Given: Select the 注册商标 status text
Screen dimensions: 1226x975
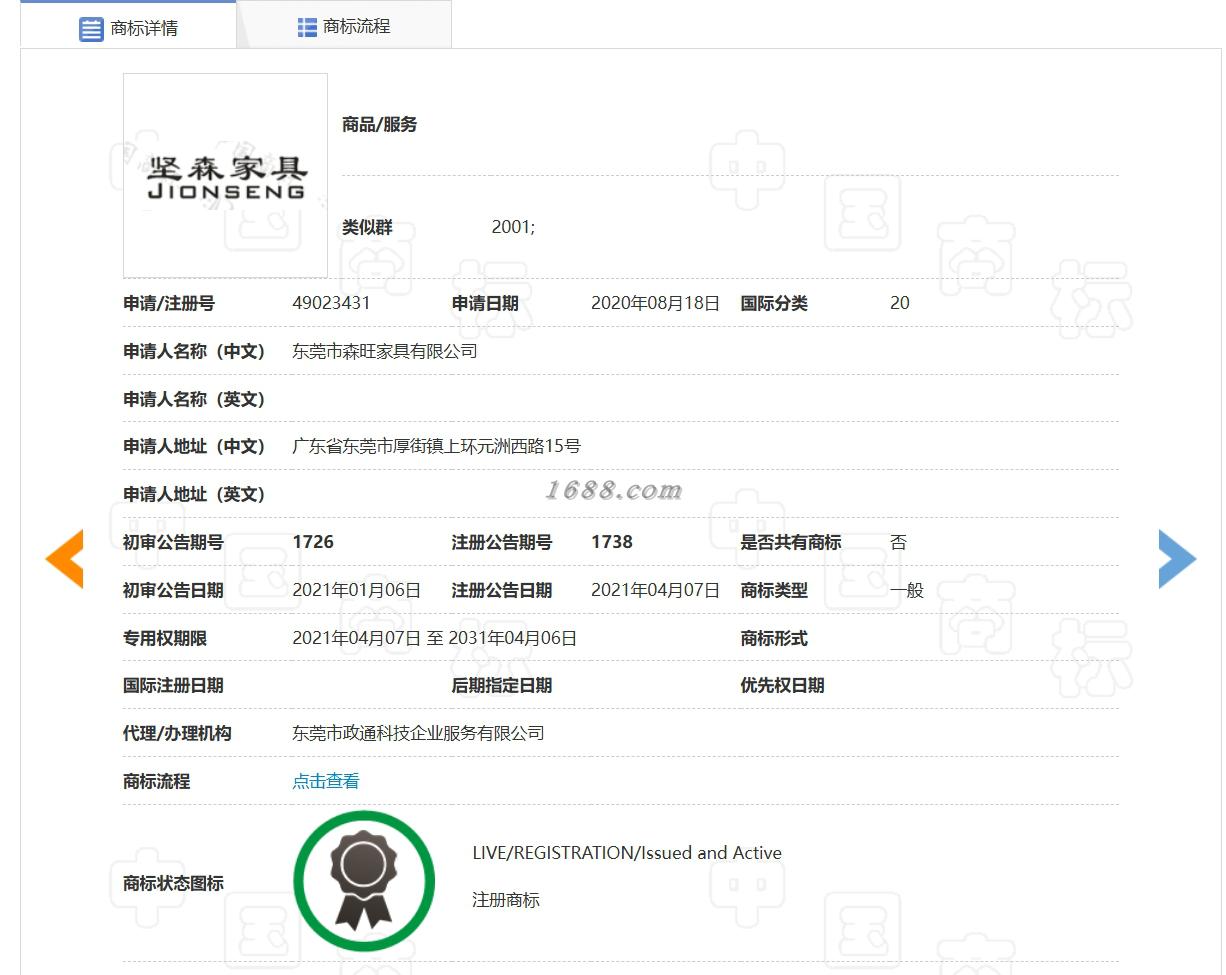Looking at the screenshot, I should [506, 900].
